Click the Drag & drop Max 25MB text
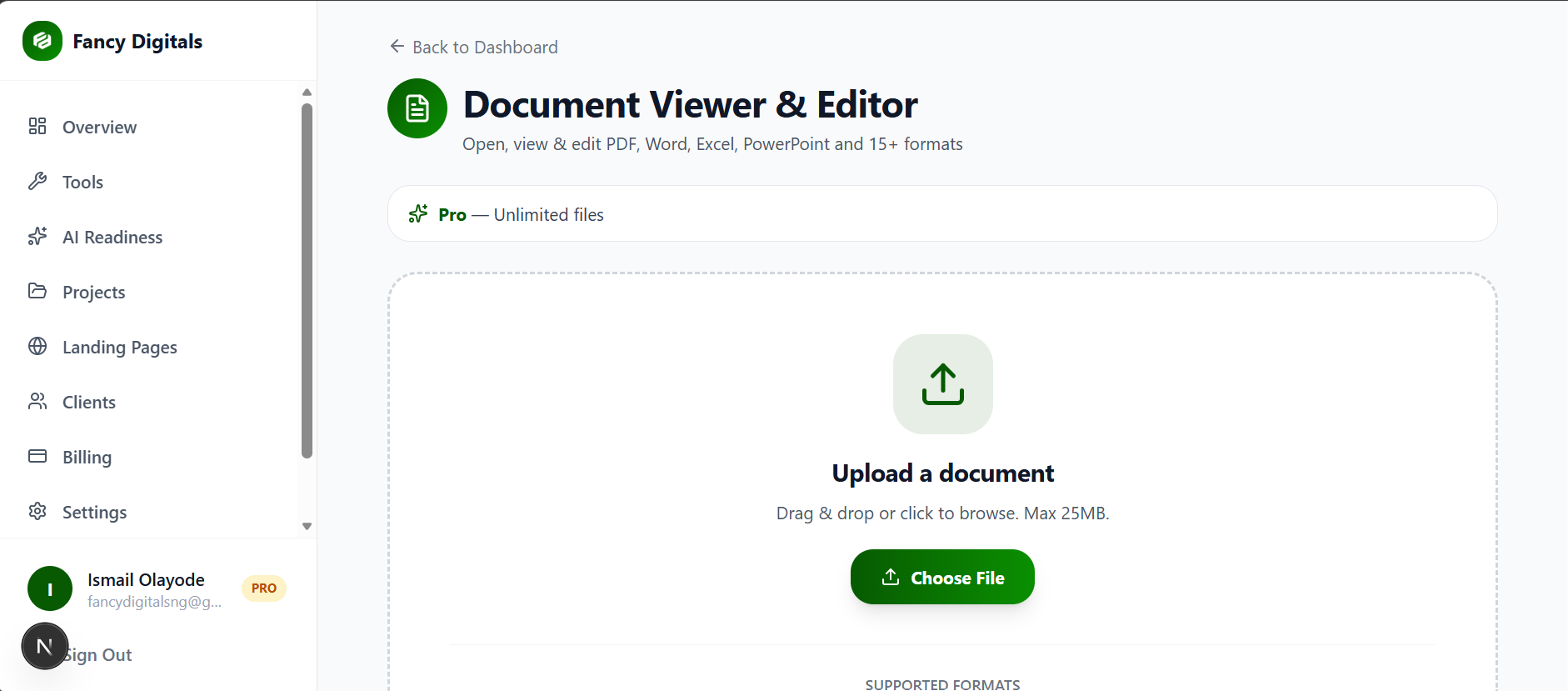 (943, 513)
